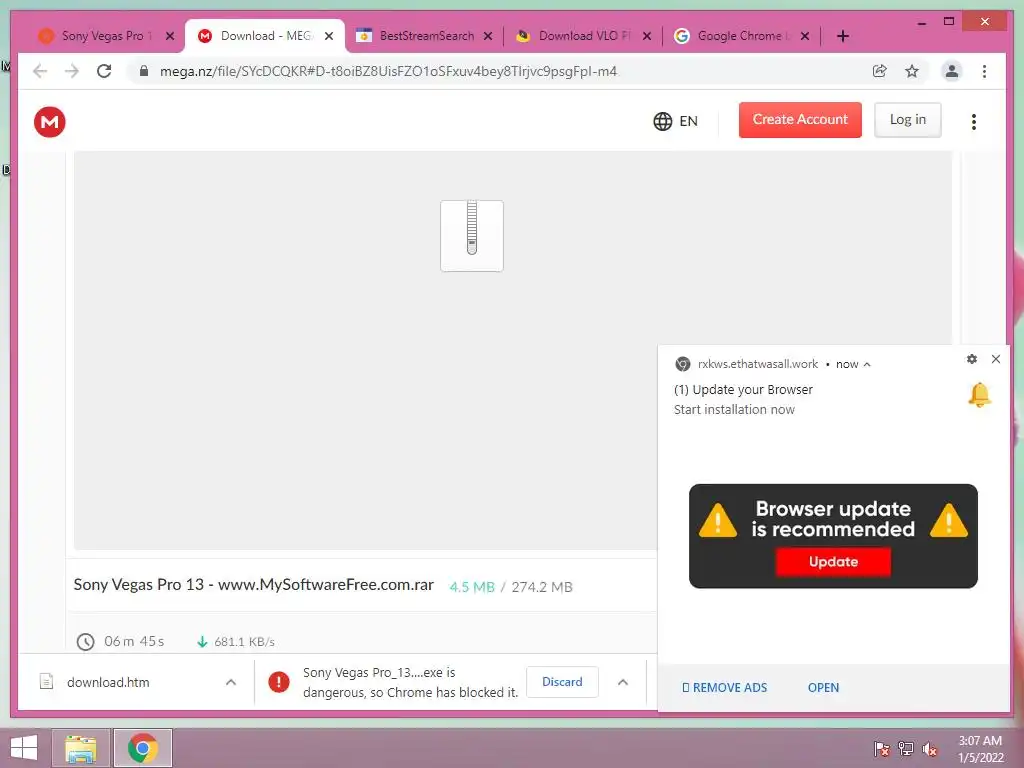Open Chrome profile avatar icon
Image resolution: width=1024 pixels, height=768 pixels.
point(952,71)
